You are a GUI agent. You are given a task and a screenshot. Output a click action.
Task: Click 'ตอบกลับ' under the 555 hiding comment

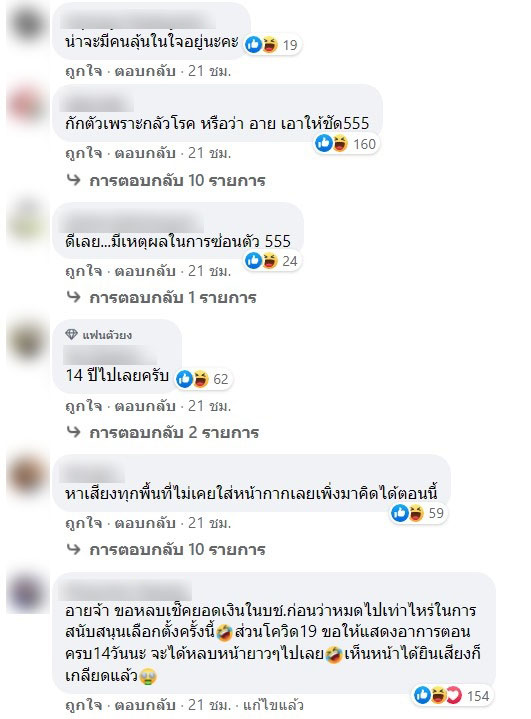click(x=145, y=271)
